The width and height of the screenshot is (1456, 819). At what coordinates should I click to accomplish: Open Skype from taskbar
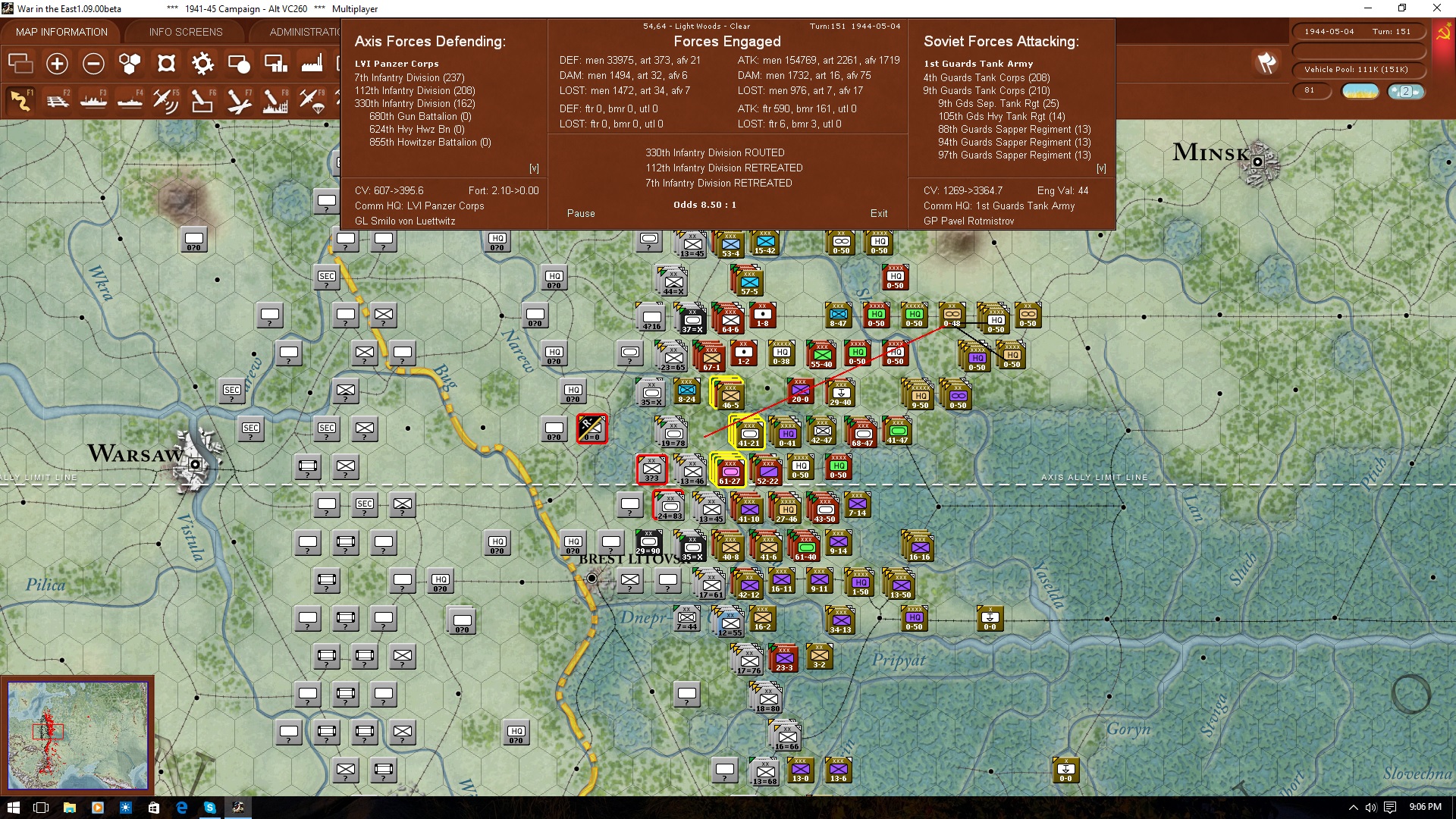click(209, 808)
